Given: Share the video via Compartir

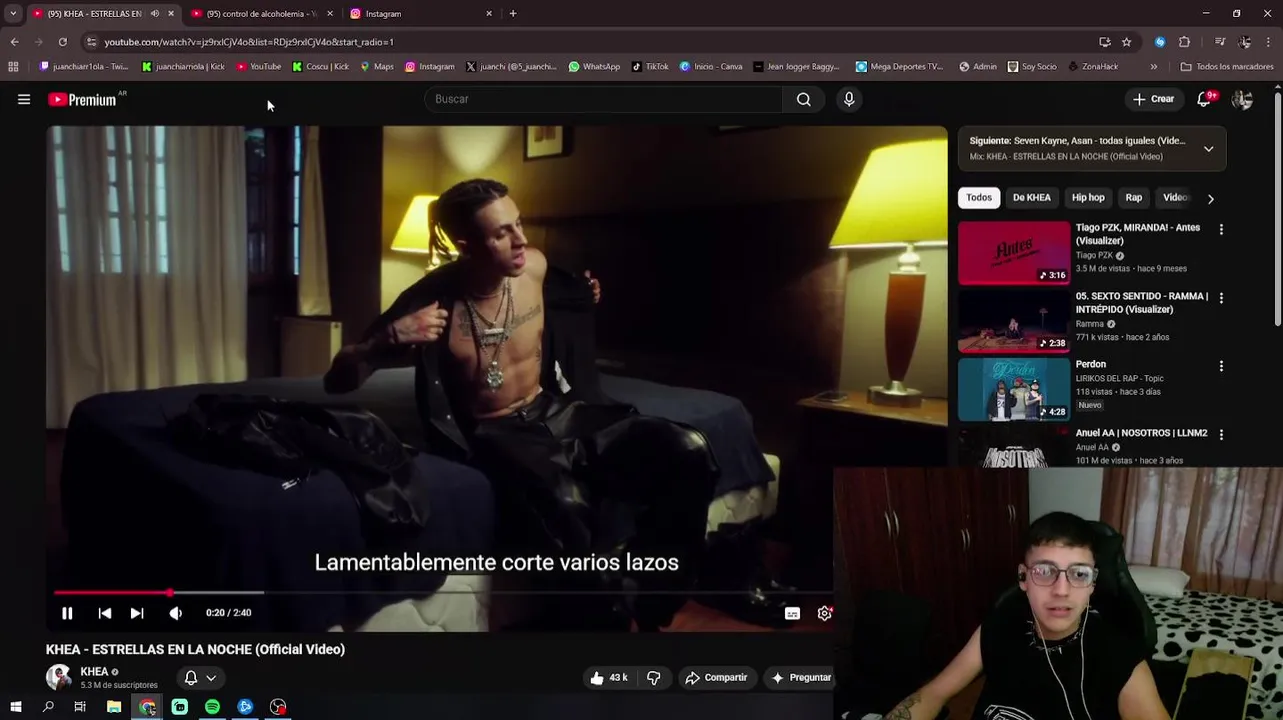Looking at the screenshot, I should click(x=716, y=678).
